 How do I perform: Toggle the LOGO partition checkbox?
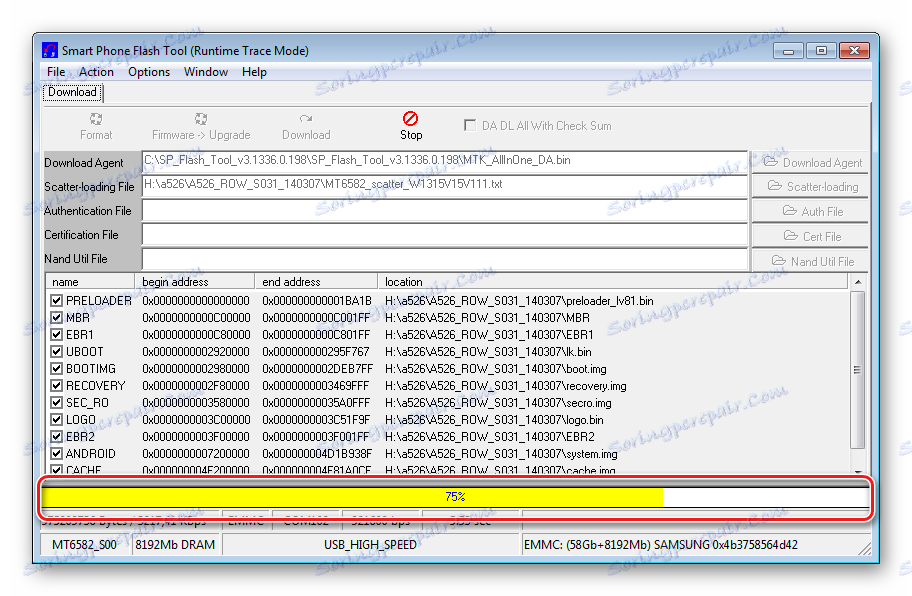(56, 420)
